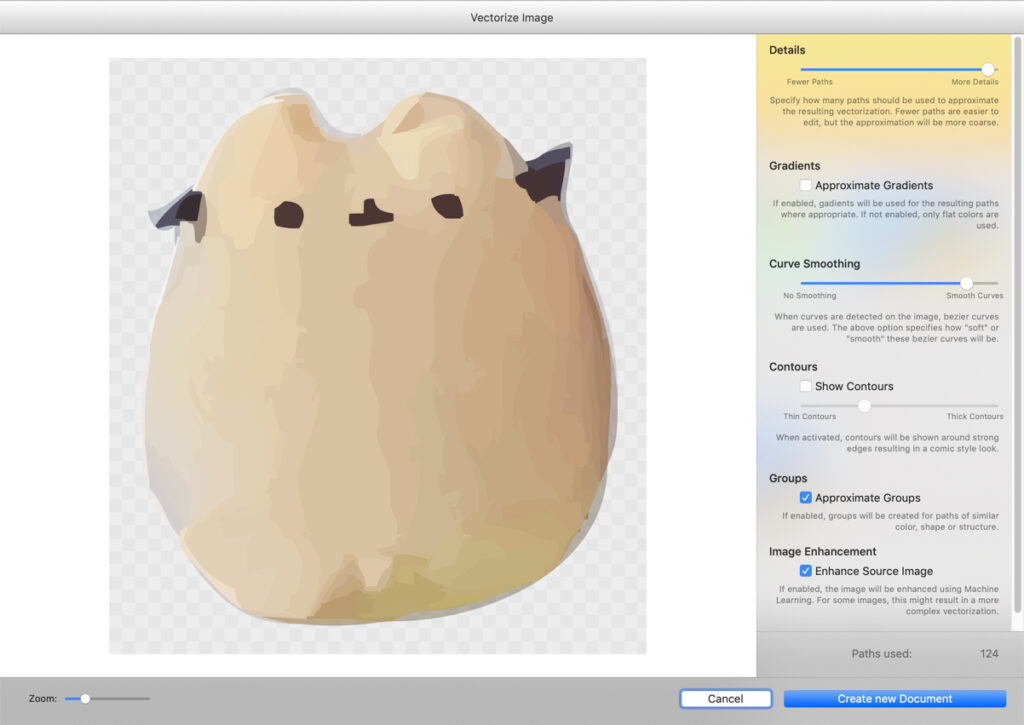The width and height of the screenshot is (1024, 725).
Task: Click the 'More Details' label
Action: [x=975, y=82]
